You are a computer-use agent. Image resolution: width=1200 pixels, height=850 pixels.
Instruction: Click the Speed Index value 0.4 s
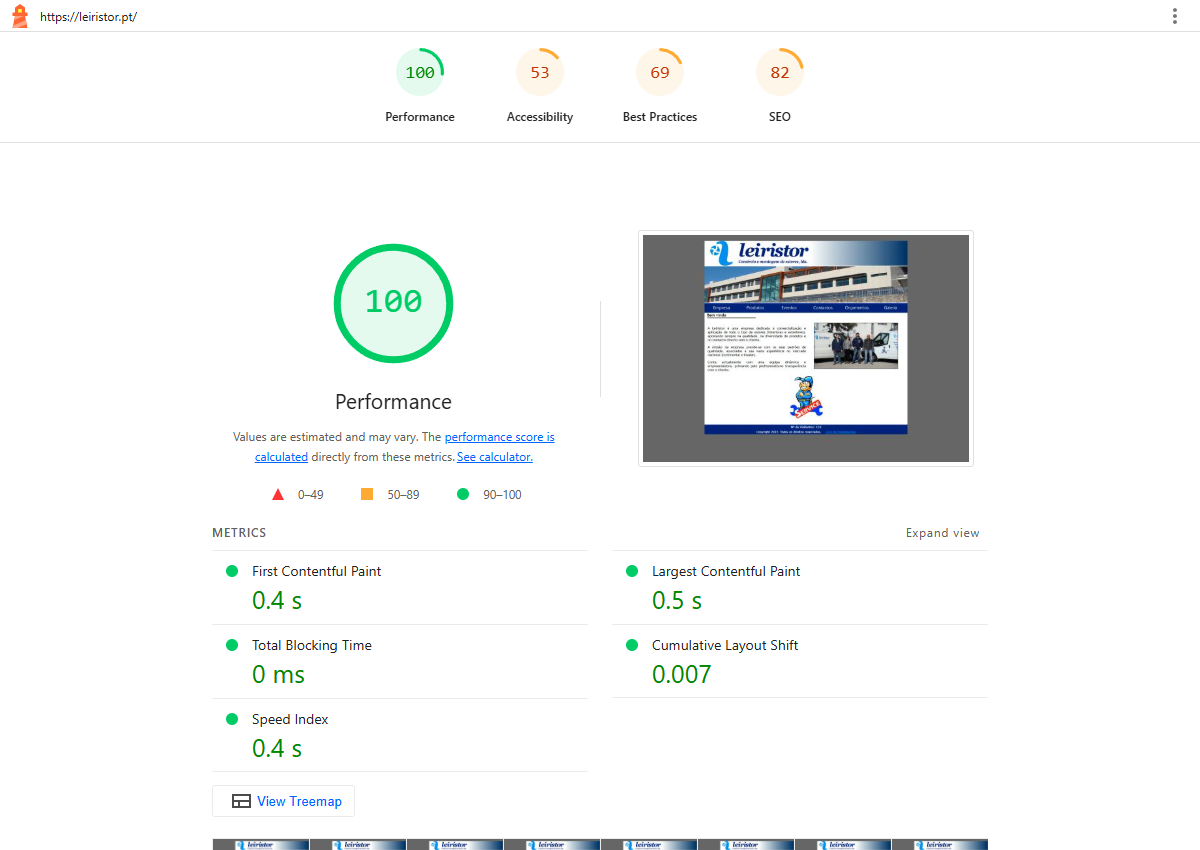tap(277, 748)
